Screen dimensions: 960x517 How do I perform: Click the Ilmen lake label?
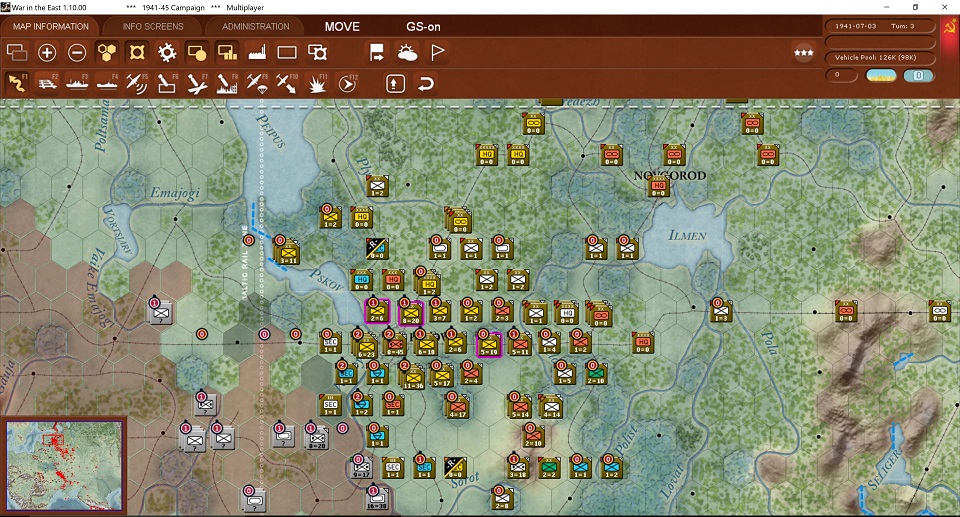[687, 235]
